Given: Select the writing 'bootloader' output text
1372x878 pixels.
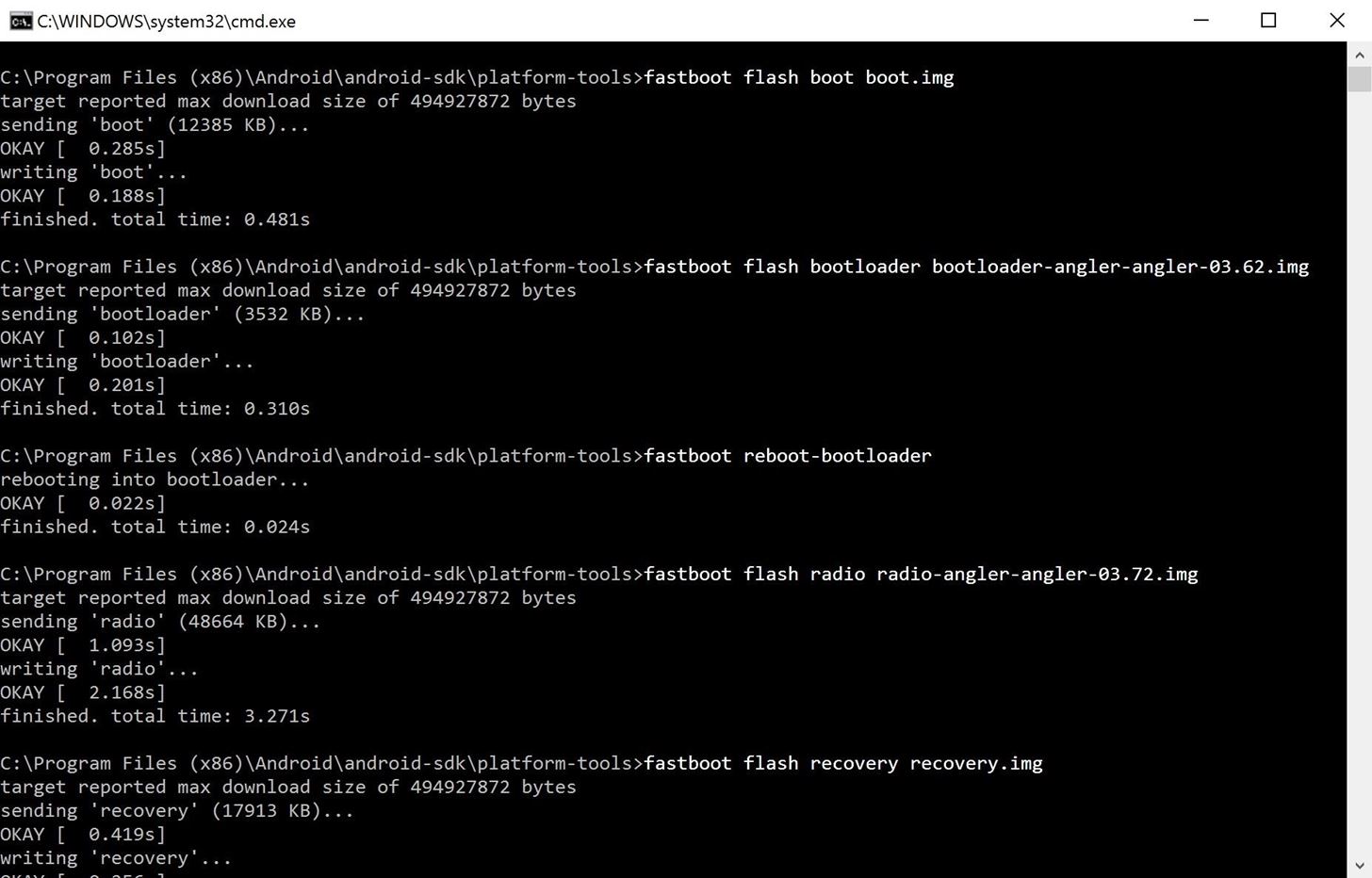Looking at the screenshot, I should pyautogui.click(x=127, y=361).
